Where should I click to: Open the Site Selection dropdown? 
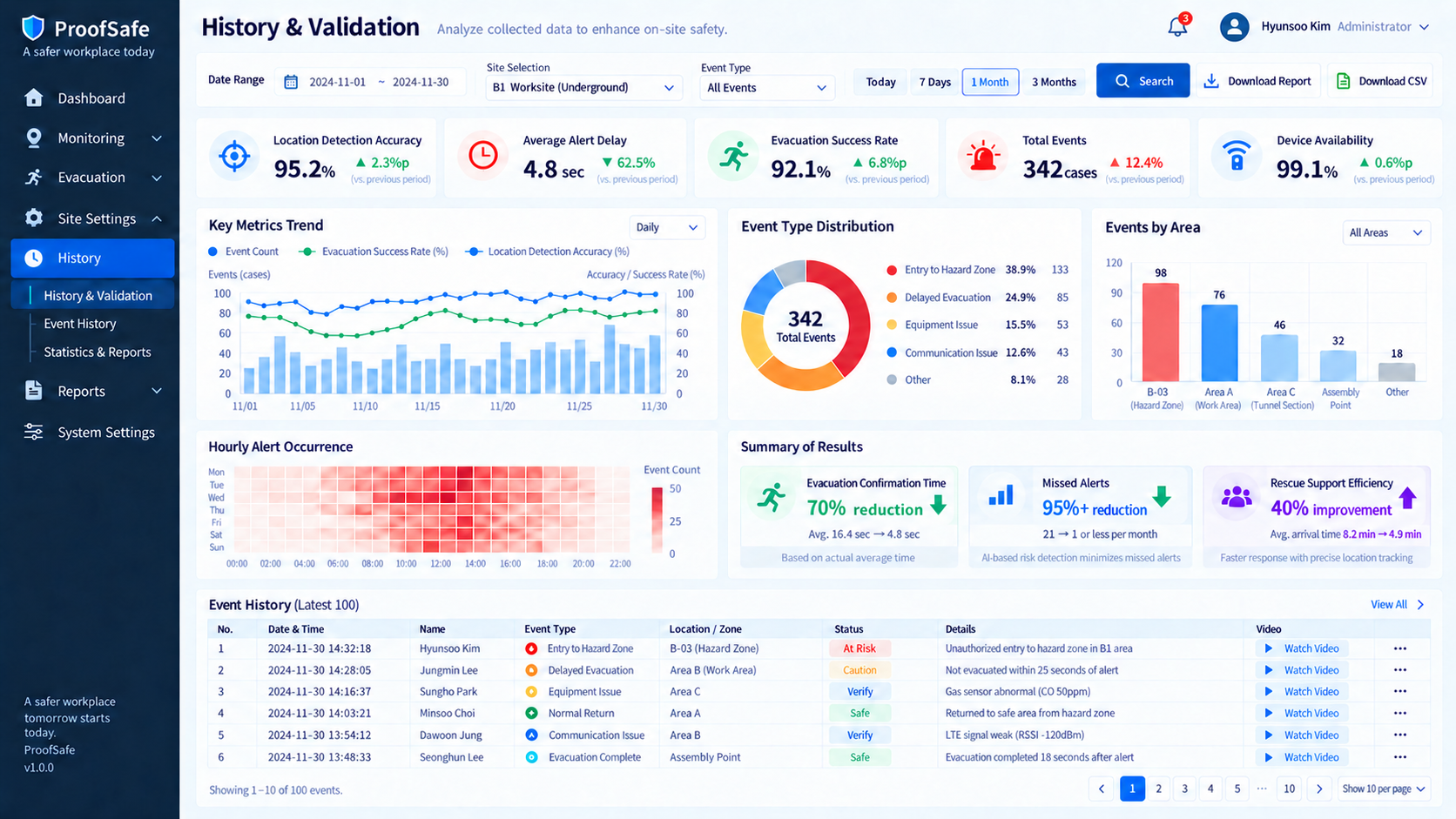[583, 88]
